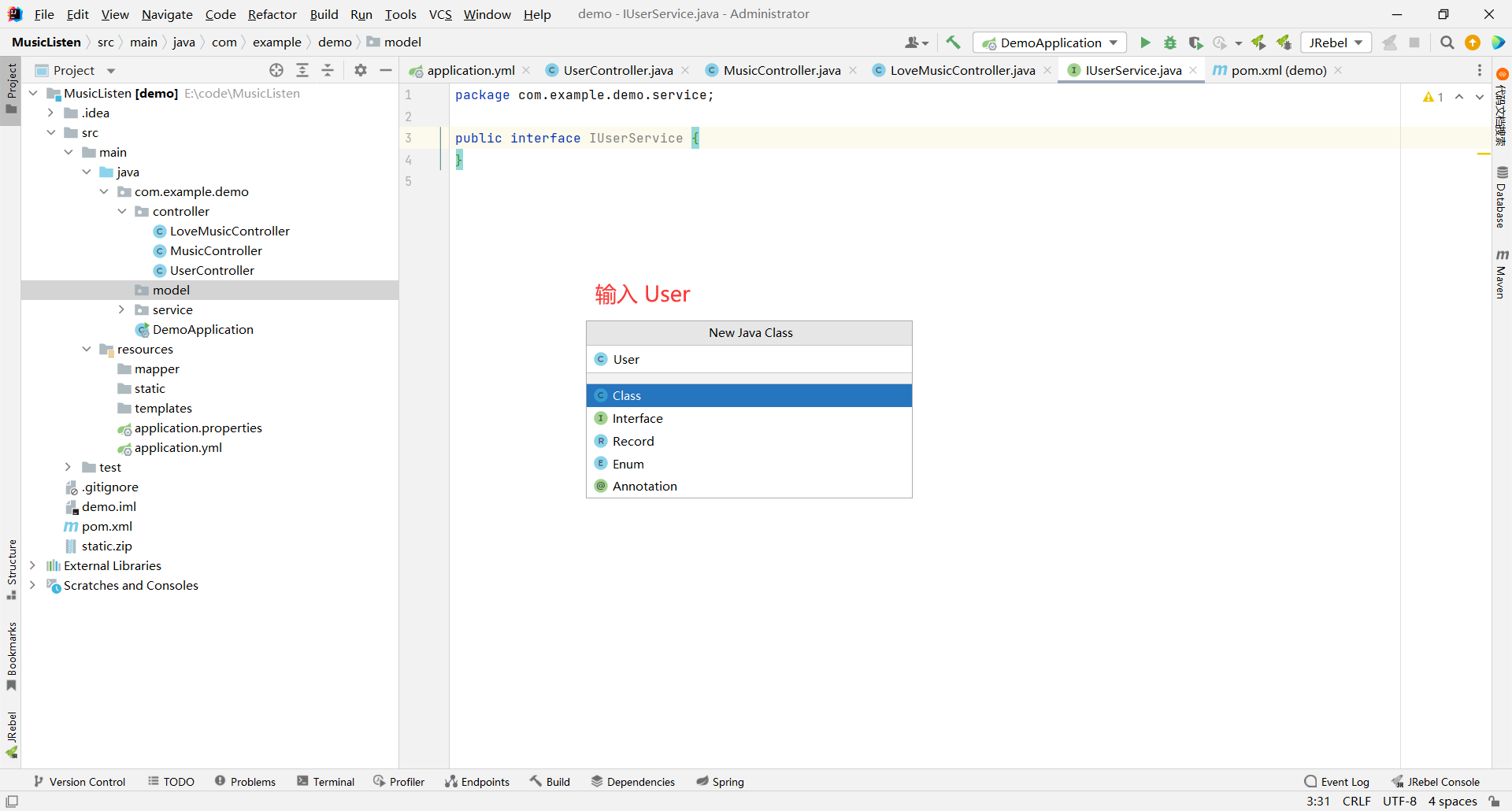Image resolution: width=1512 pixels, height=811 pixels.
Task: Switch to the MusicController.java tab
Action: (x=781, y=70)
